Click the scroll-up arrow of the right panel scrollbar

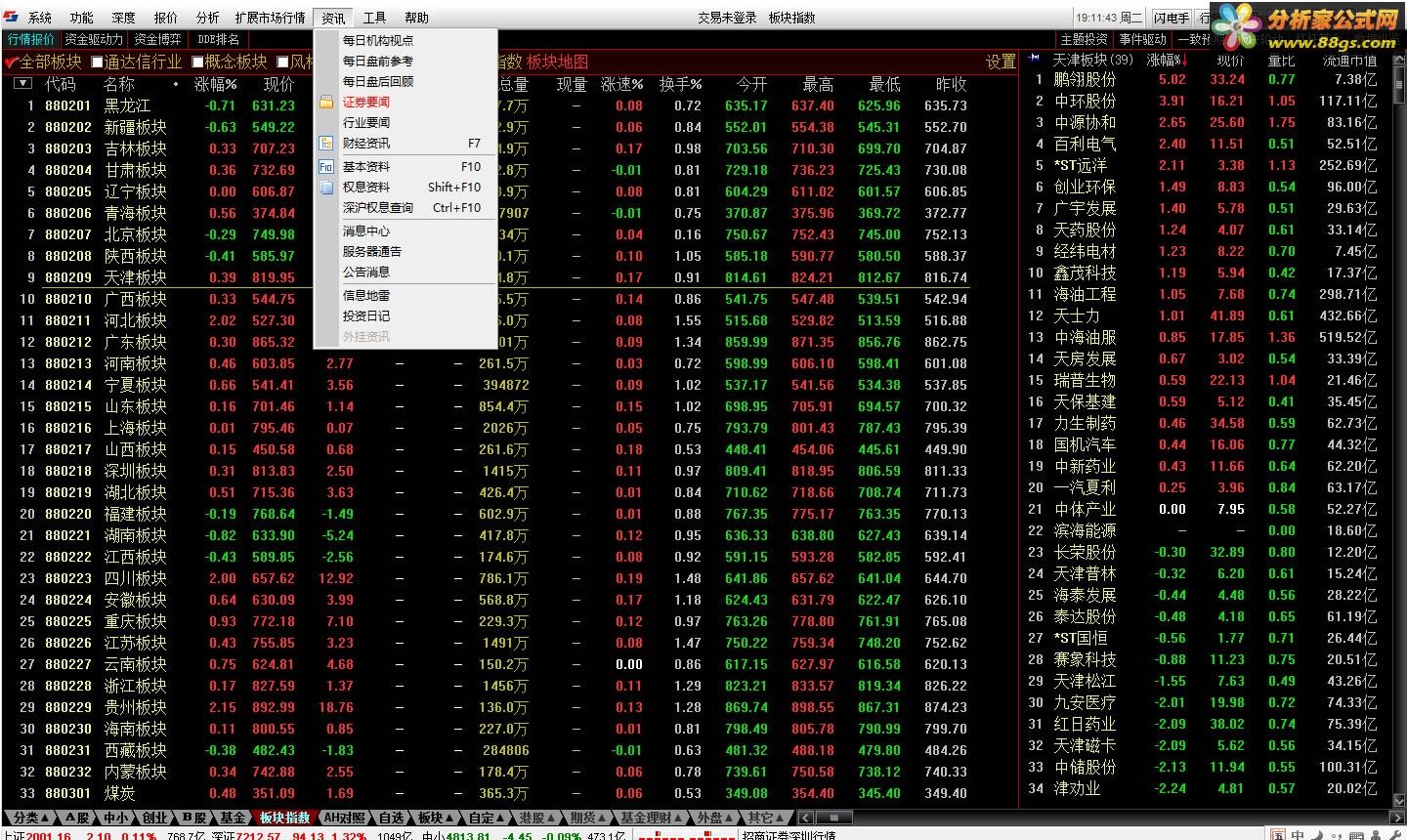point(1398,59)
